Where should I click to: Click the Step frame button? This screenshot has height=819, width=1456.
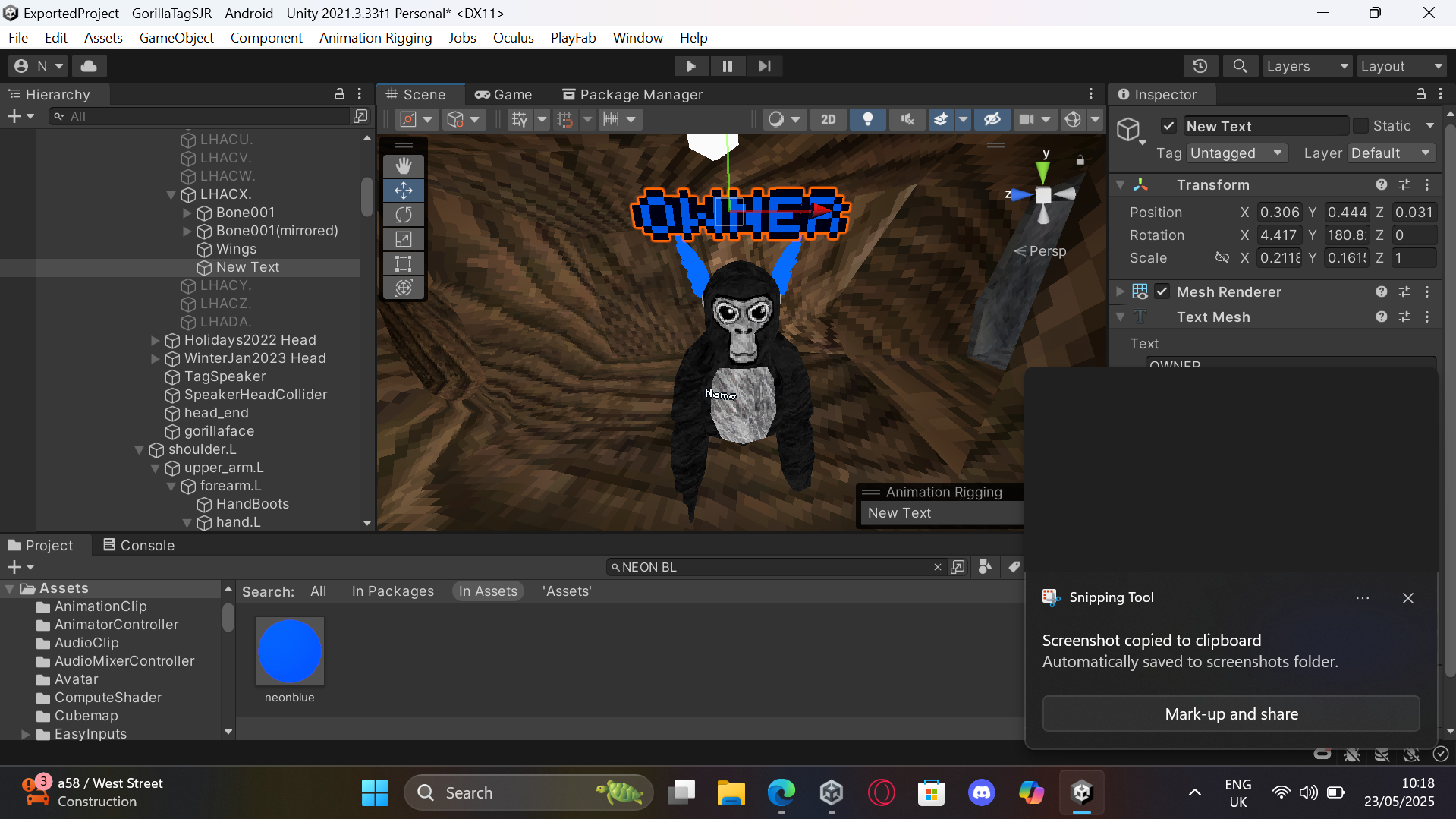coord(764,66)
